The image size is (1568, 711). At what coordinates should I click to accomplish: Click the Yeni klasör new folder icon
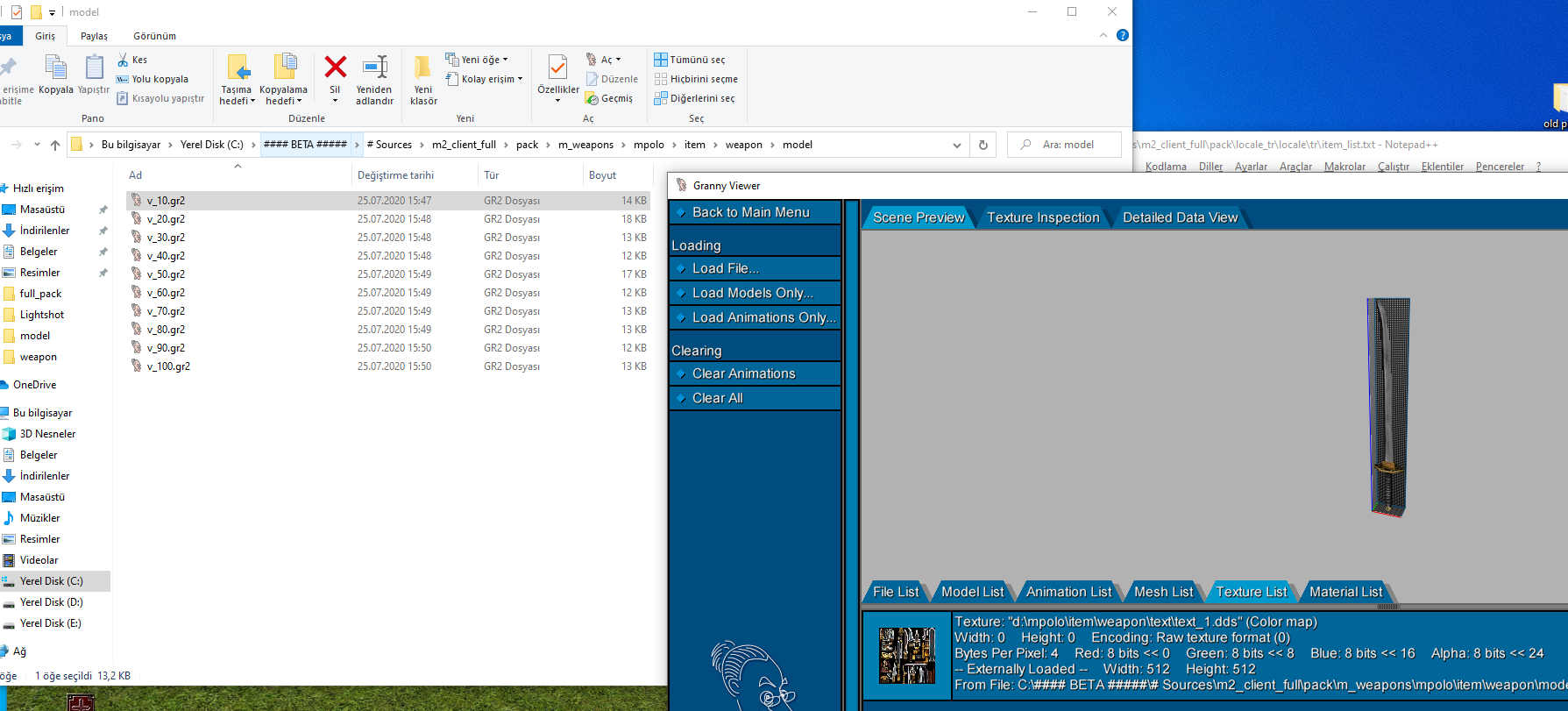423,68
